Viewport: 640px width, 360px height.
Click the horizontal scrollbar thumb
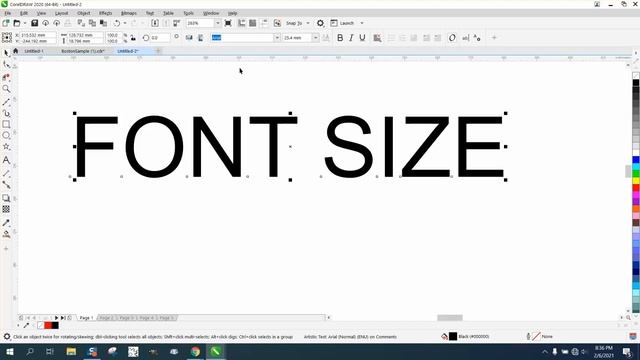(450, 318)
